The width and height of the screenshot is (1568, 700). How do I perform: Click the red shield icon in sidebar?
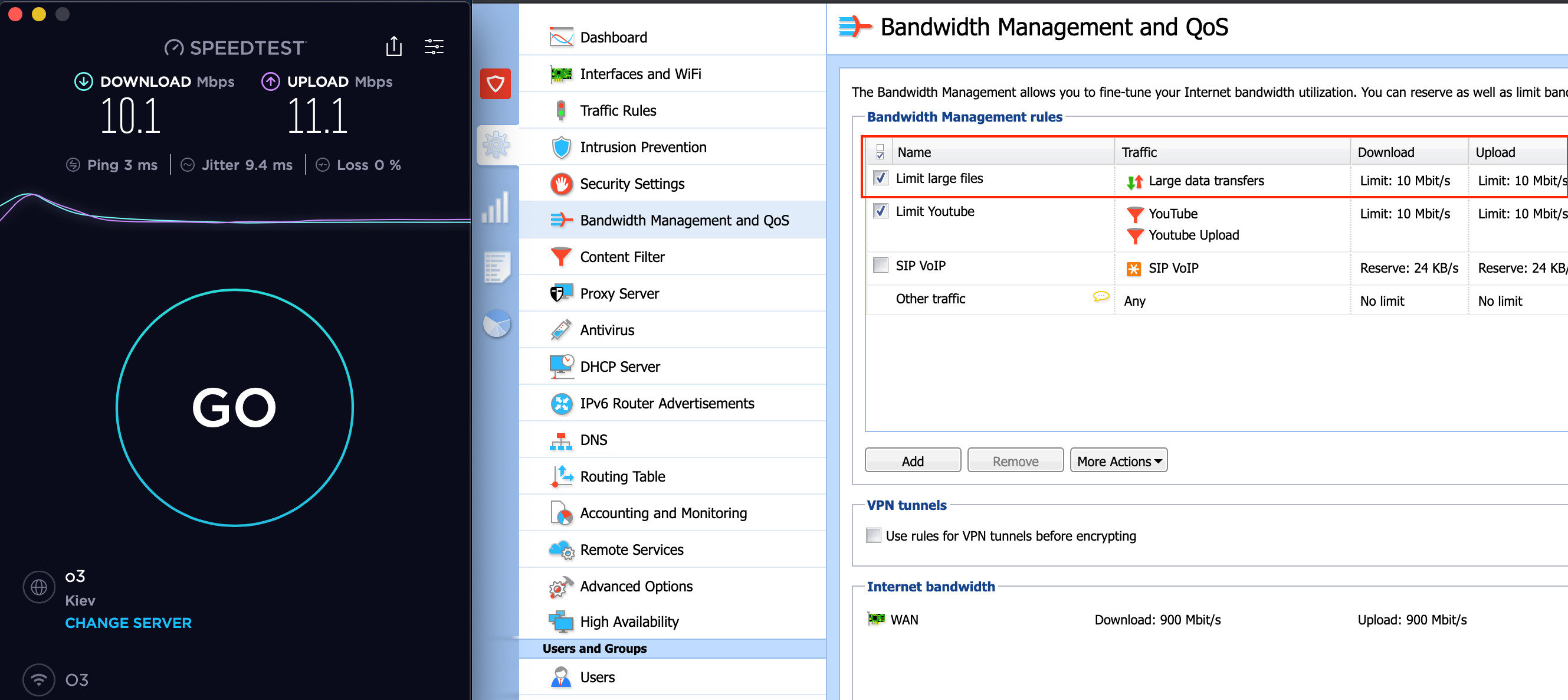(495, 84)
